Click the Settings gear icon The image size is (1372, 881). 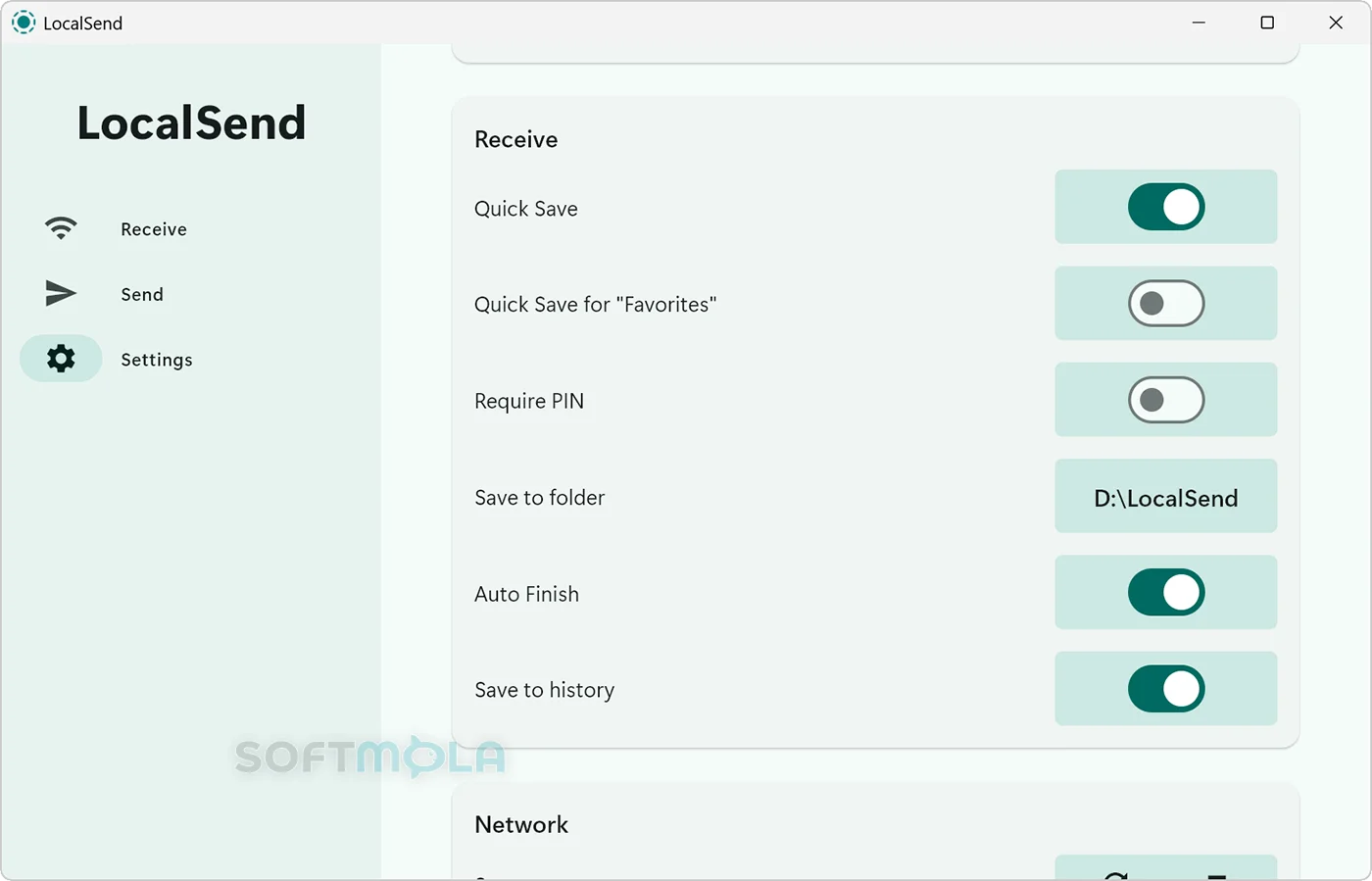(61, 359)
